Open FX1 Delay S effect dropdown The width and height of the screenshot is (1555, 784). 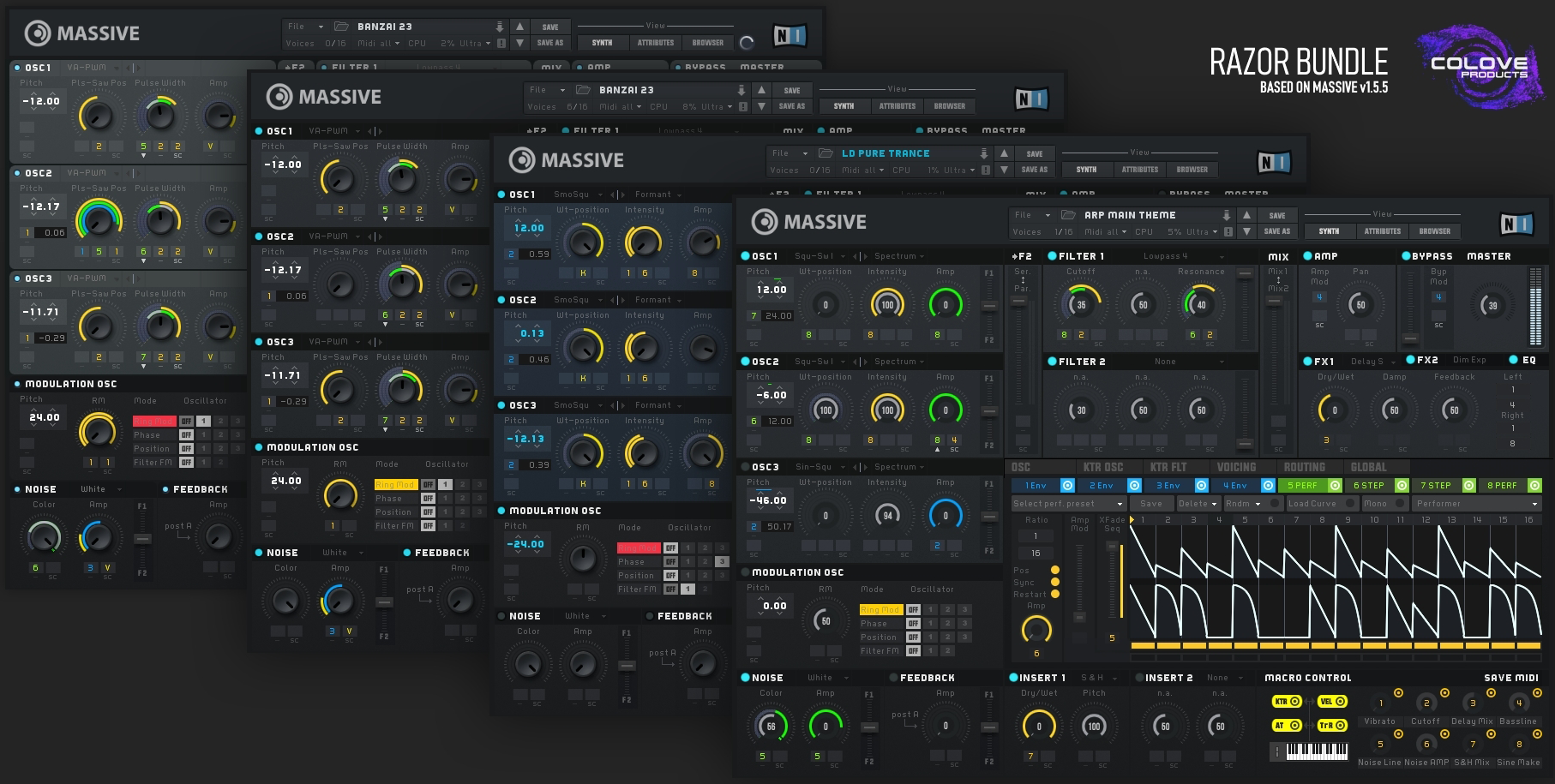coord(1374,361)
